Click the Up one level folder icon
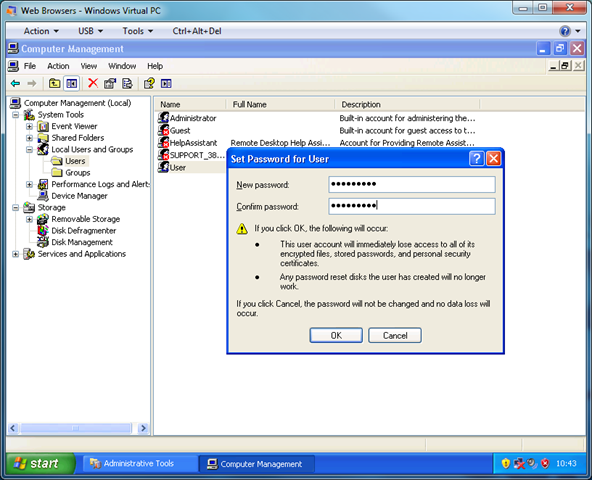Image resolution: width=592 pixels, height=480 pixels. click(x=54, y=83)
